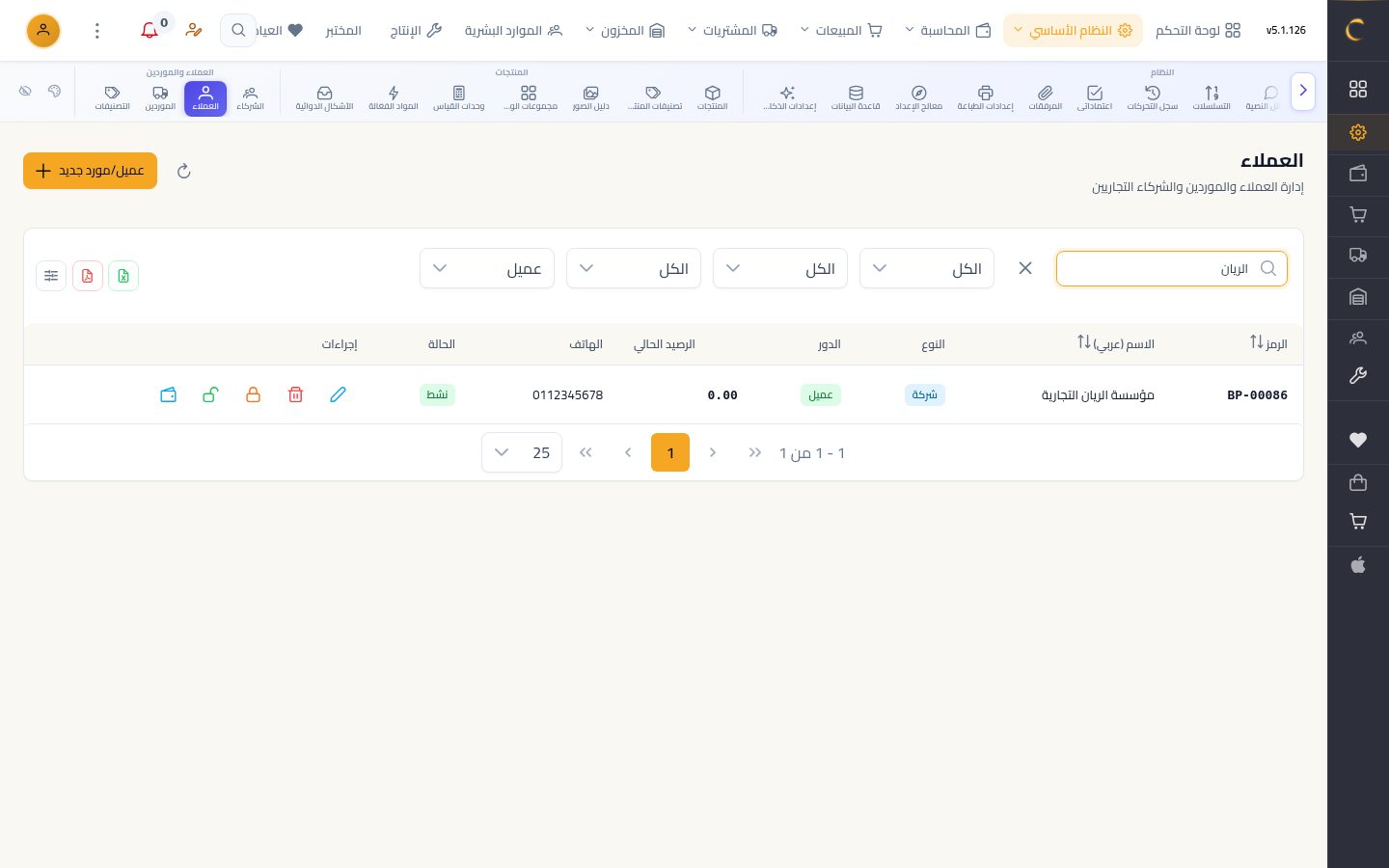Open middle الكل filter dropdown
1389x868 pixels.
pos(780,268)
